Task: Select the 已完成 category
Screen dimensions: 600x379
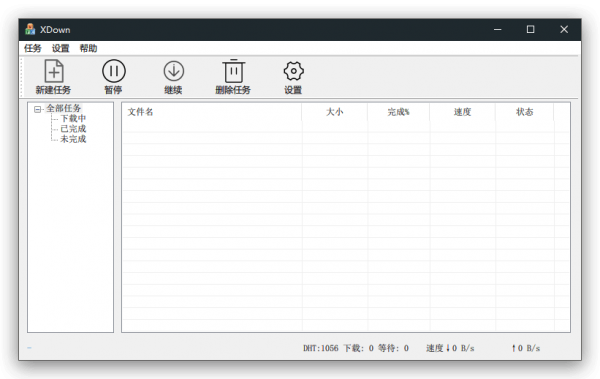Action: 73,129
